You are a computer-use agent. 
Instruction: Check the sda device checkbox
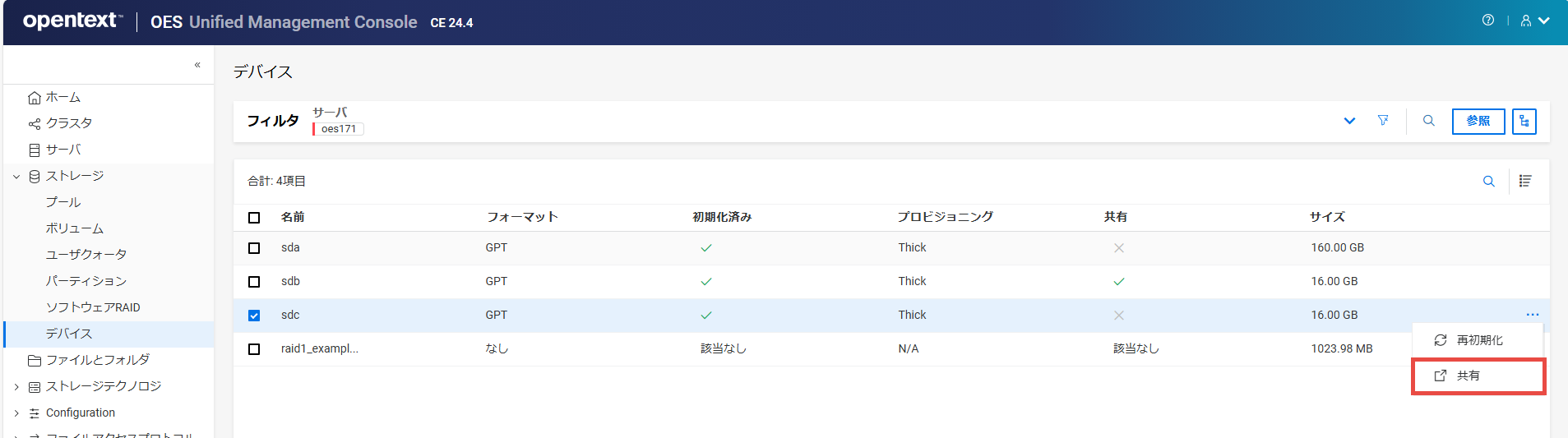point(254,248)
